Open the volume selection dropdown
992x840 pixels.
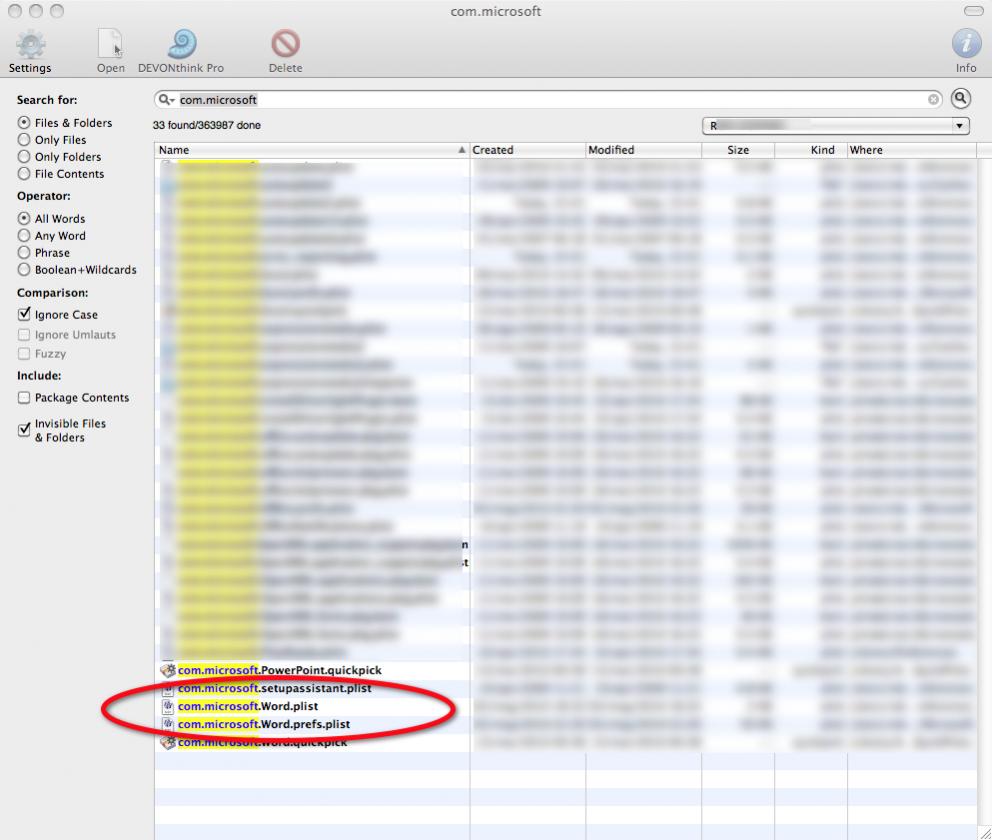pyautogui.click(x=836, y=126)
